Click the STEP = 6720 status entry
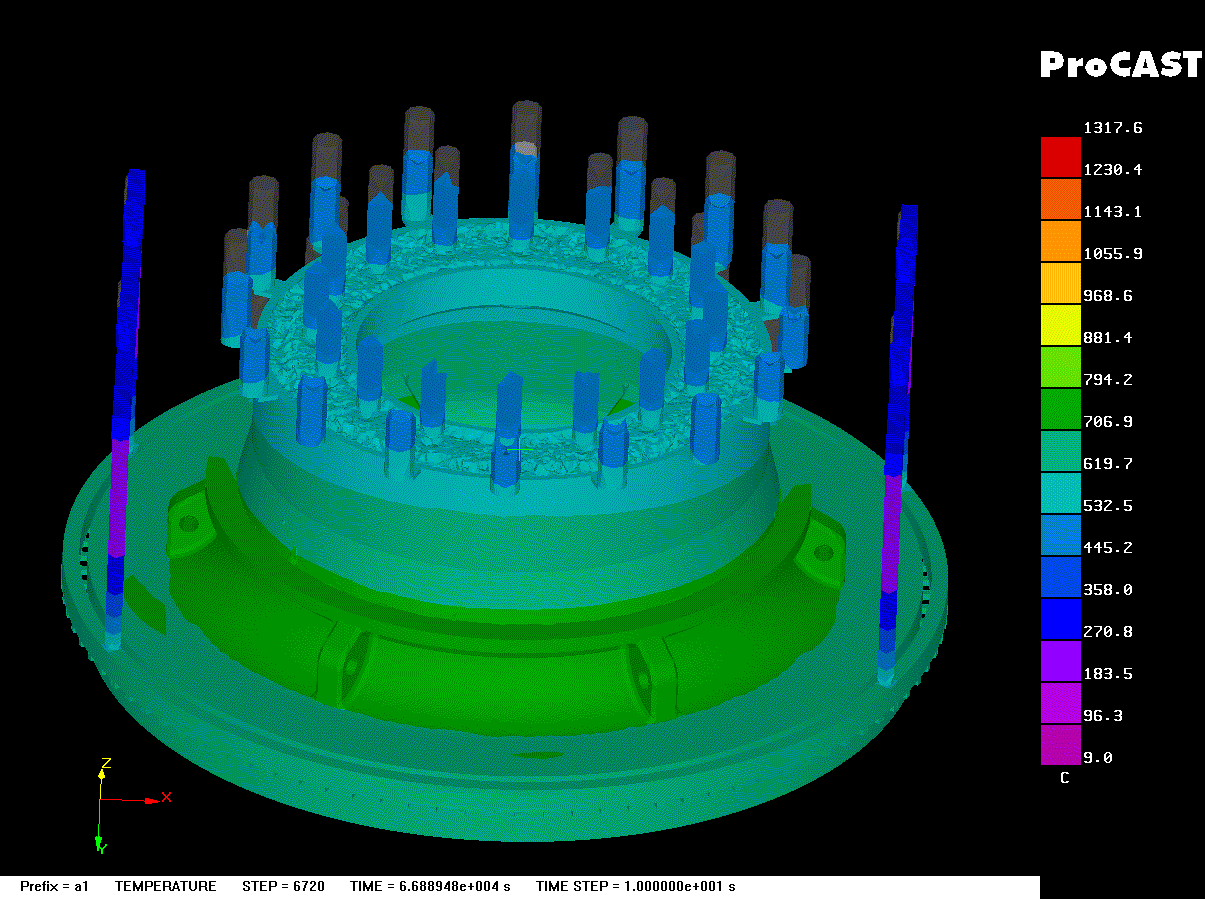The image size is (1205, 899). tap(284, 887)
